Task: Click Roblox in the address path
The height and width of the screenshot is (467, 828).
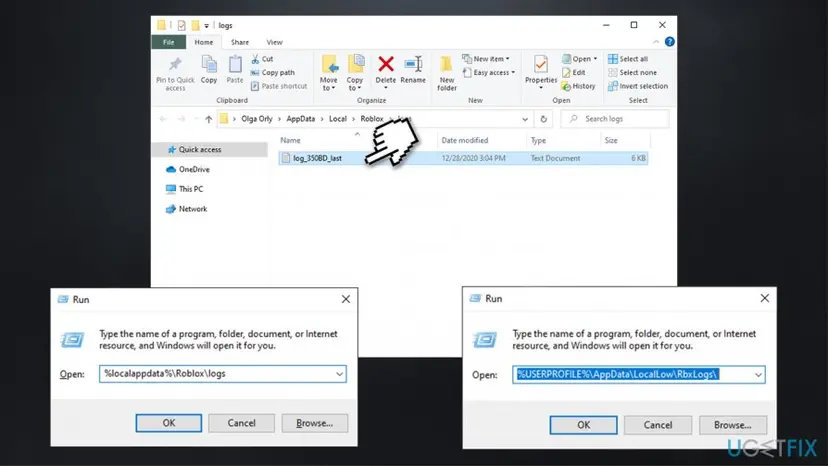Action: click(x=372, y=119)
